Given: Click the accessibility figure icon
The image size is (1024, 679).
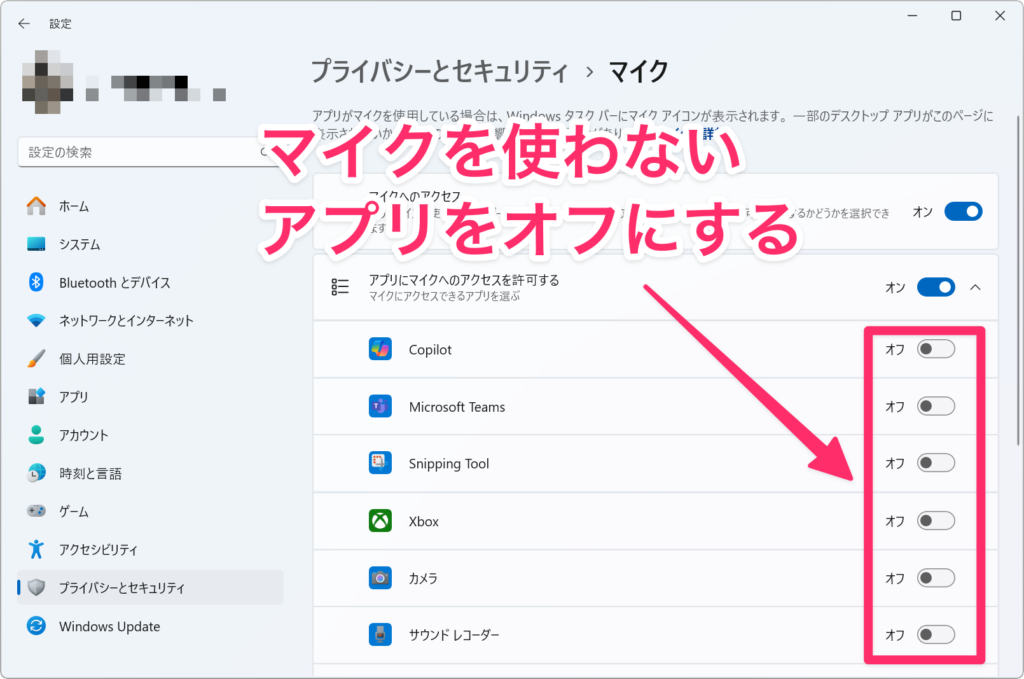Looking at the screenshot, I should (37, 549).
